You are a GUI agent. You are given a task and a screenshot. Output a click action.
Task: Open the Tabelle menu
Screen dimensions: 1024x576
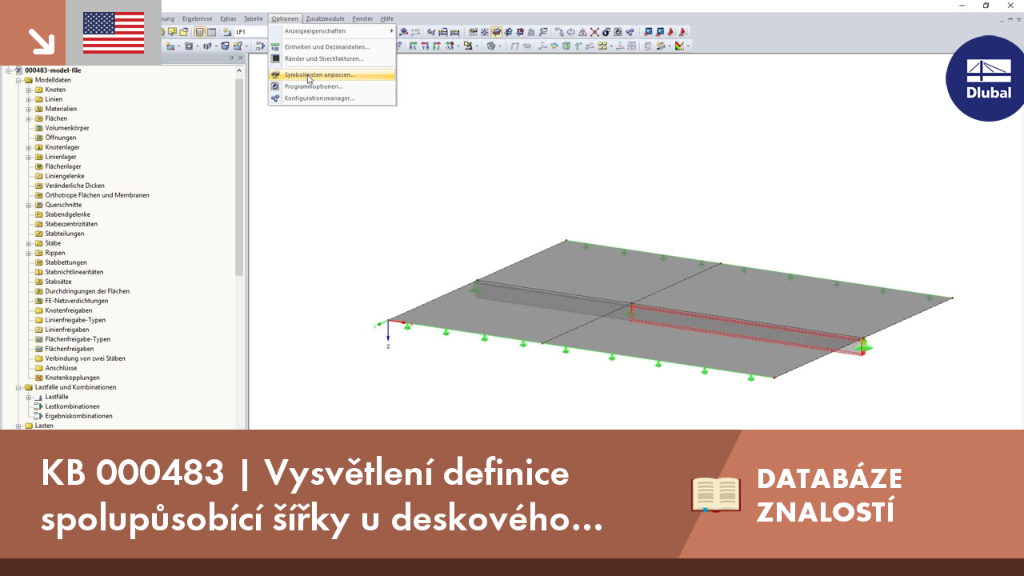(253, 19)
